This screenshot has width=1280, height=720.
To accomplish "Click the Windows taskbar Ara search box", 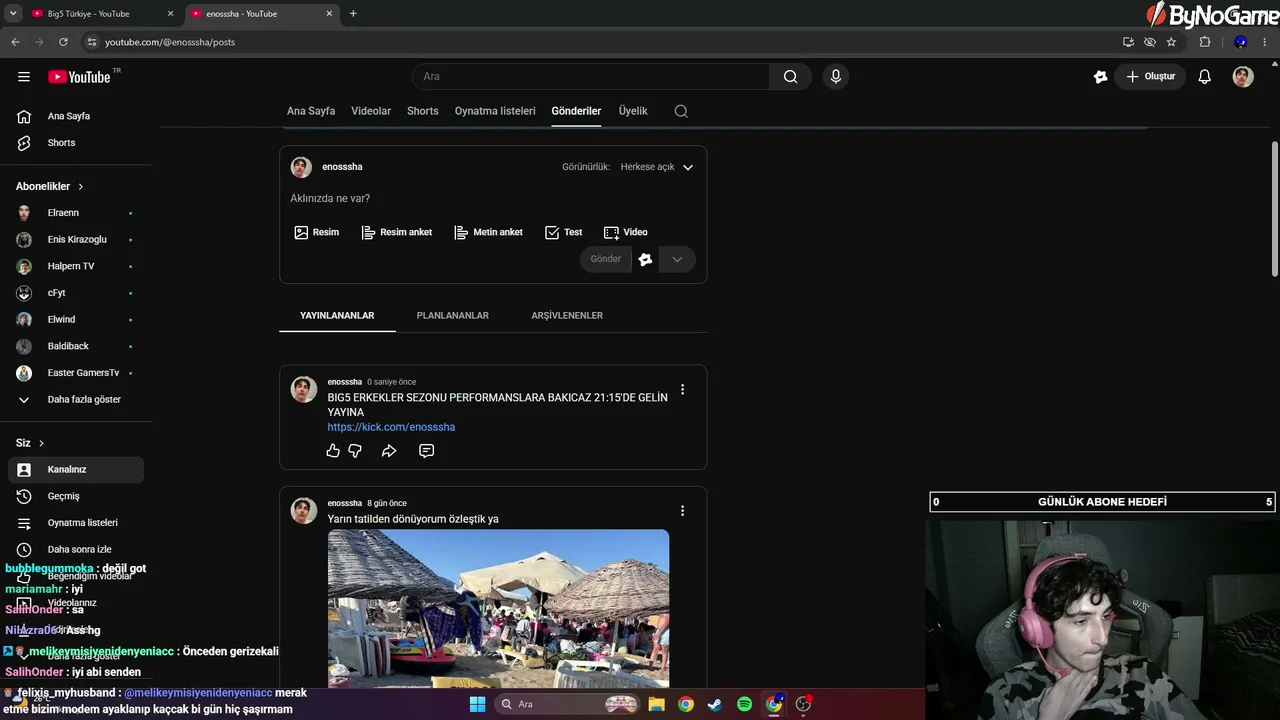I will pyautogui.click(x=567, y=704).
